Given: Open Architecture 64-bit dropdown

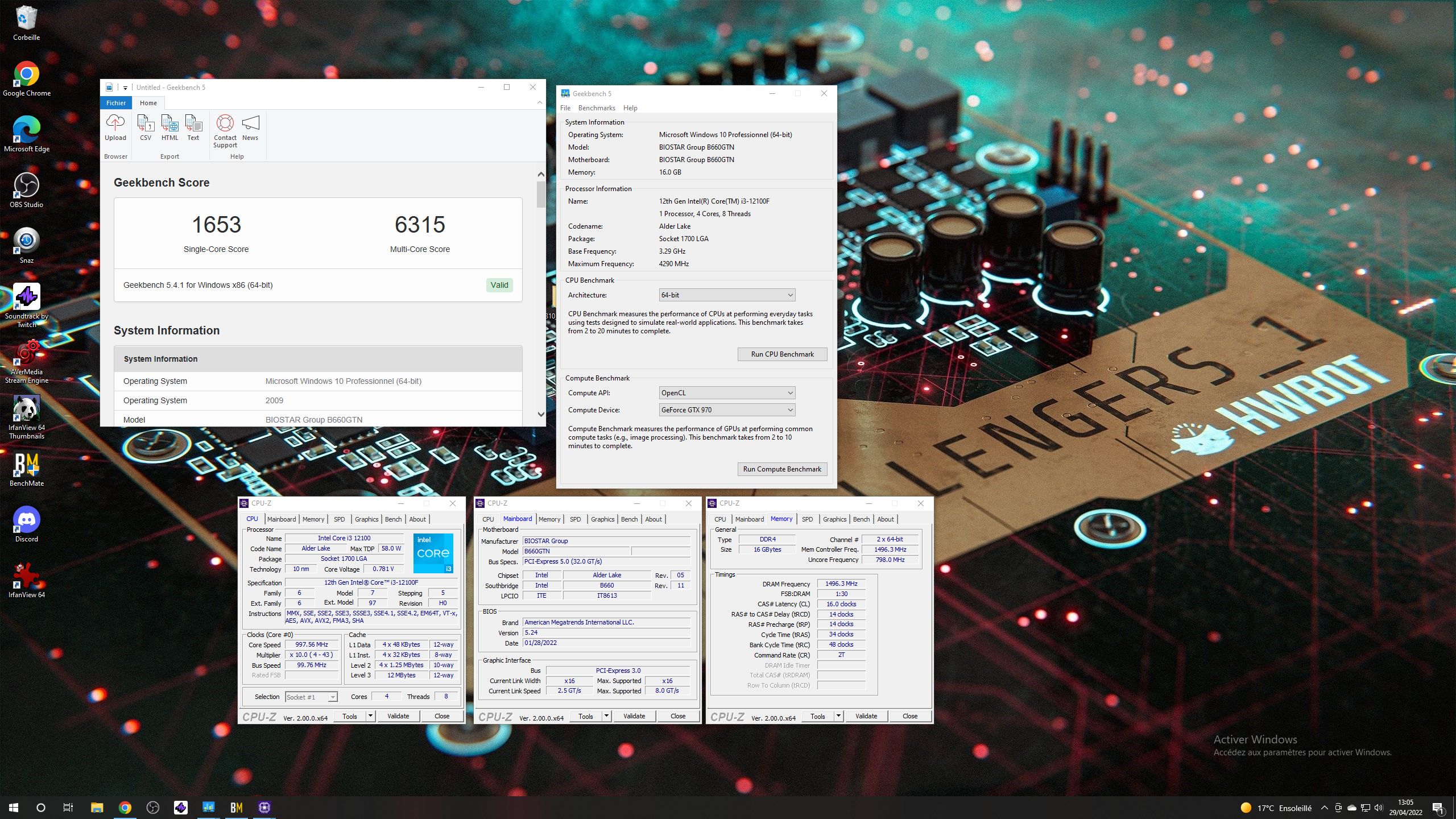Looking at the screenshot, I should point(727,295).
